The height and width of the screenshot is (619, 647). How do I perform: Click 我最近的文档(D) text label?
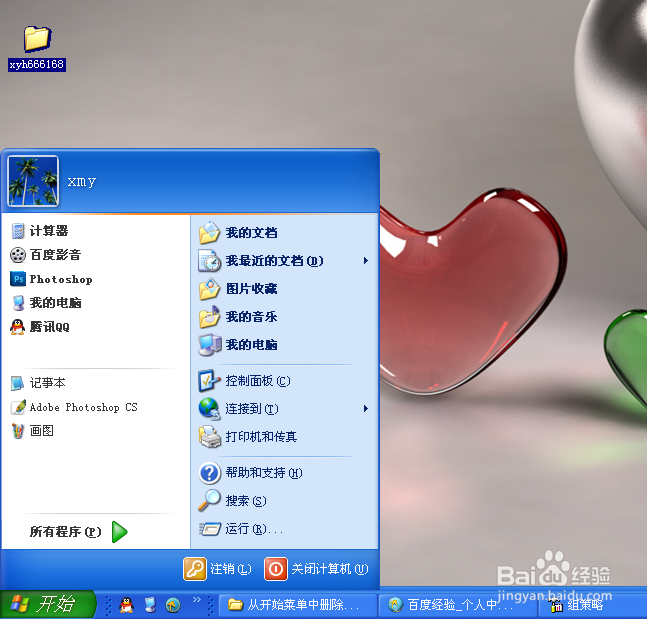point(274,261)
